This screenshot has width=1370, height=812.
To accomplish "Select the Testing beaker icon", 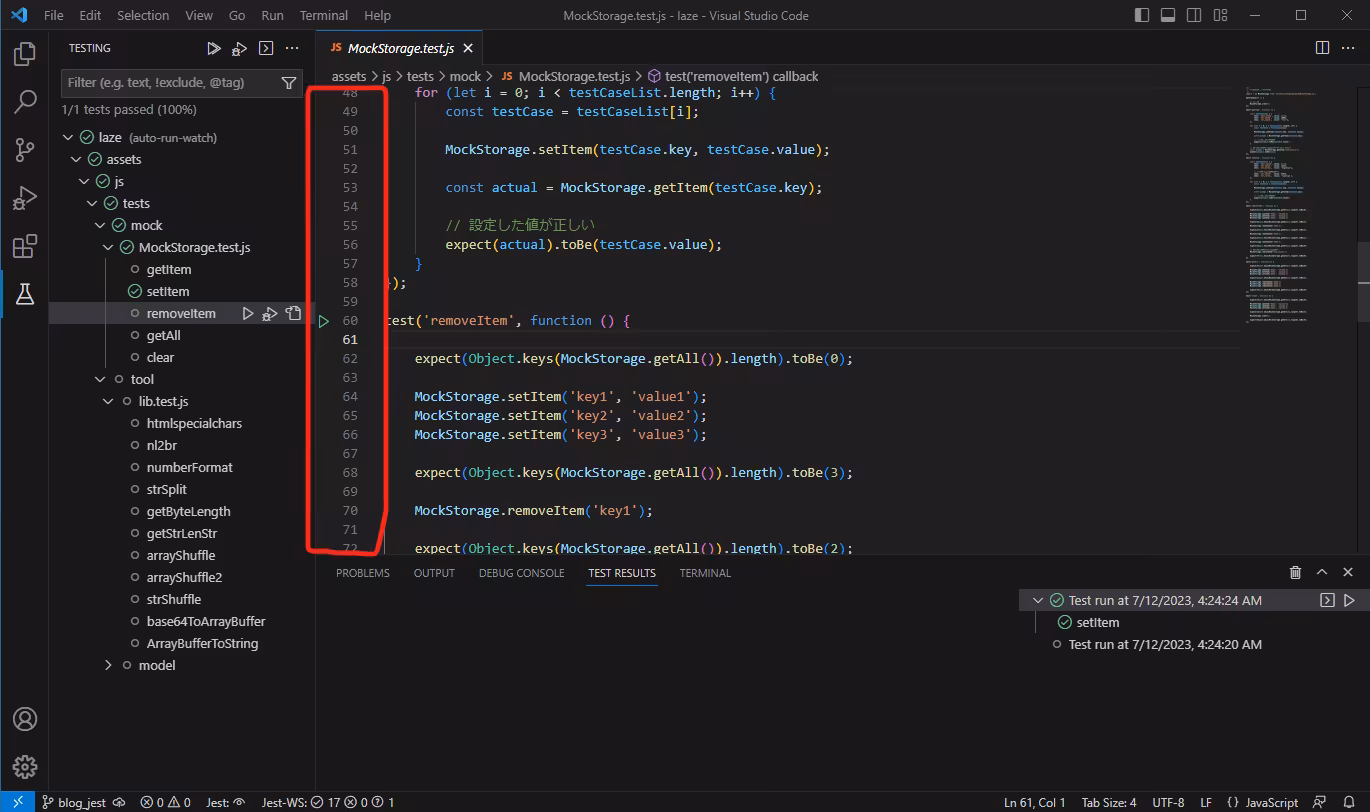I will point(25,294).
